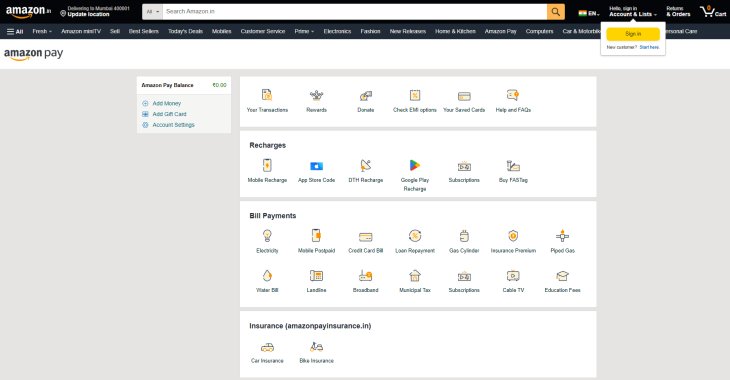Select the DTH Recharge icon
Image resolution: width=730 pixels, height=380 pixels.
click(x=366, y=165)
